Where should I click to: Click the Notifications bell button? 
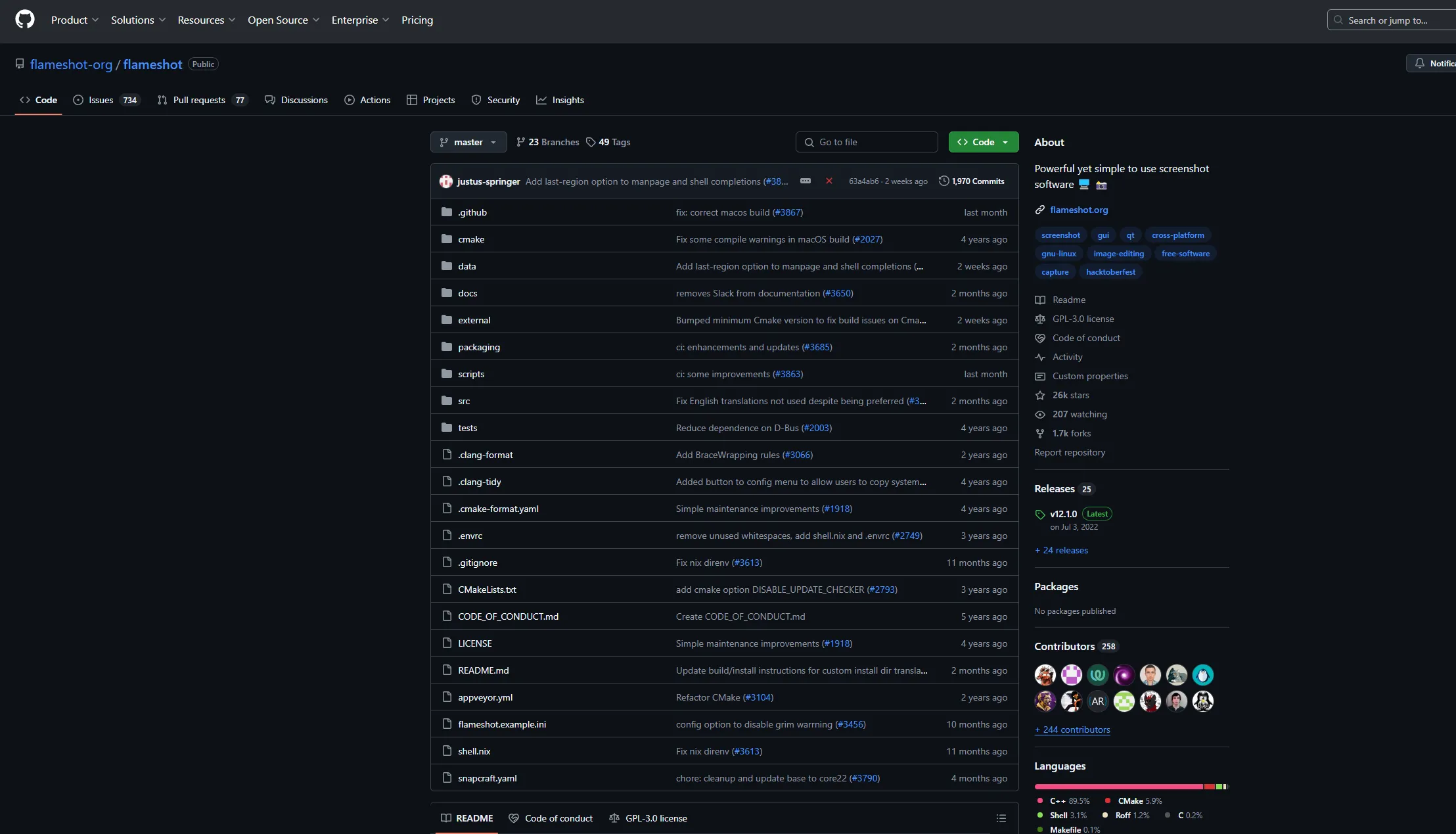1431,63
